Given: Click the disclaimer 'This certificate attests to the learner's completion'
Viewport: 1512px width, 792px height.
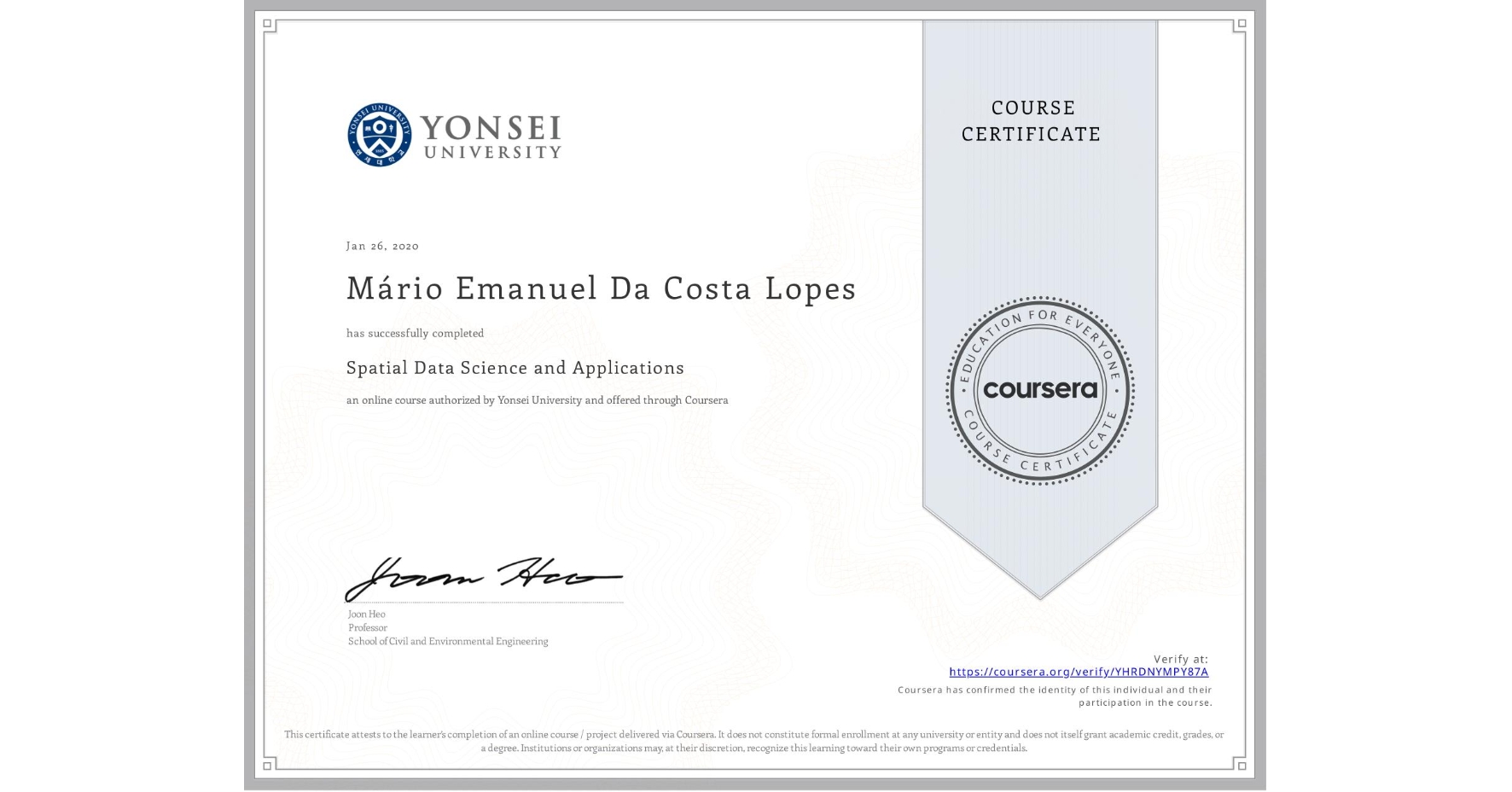Looking at the screenshot, I should (754, 741).
